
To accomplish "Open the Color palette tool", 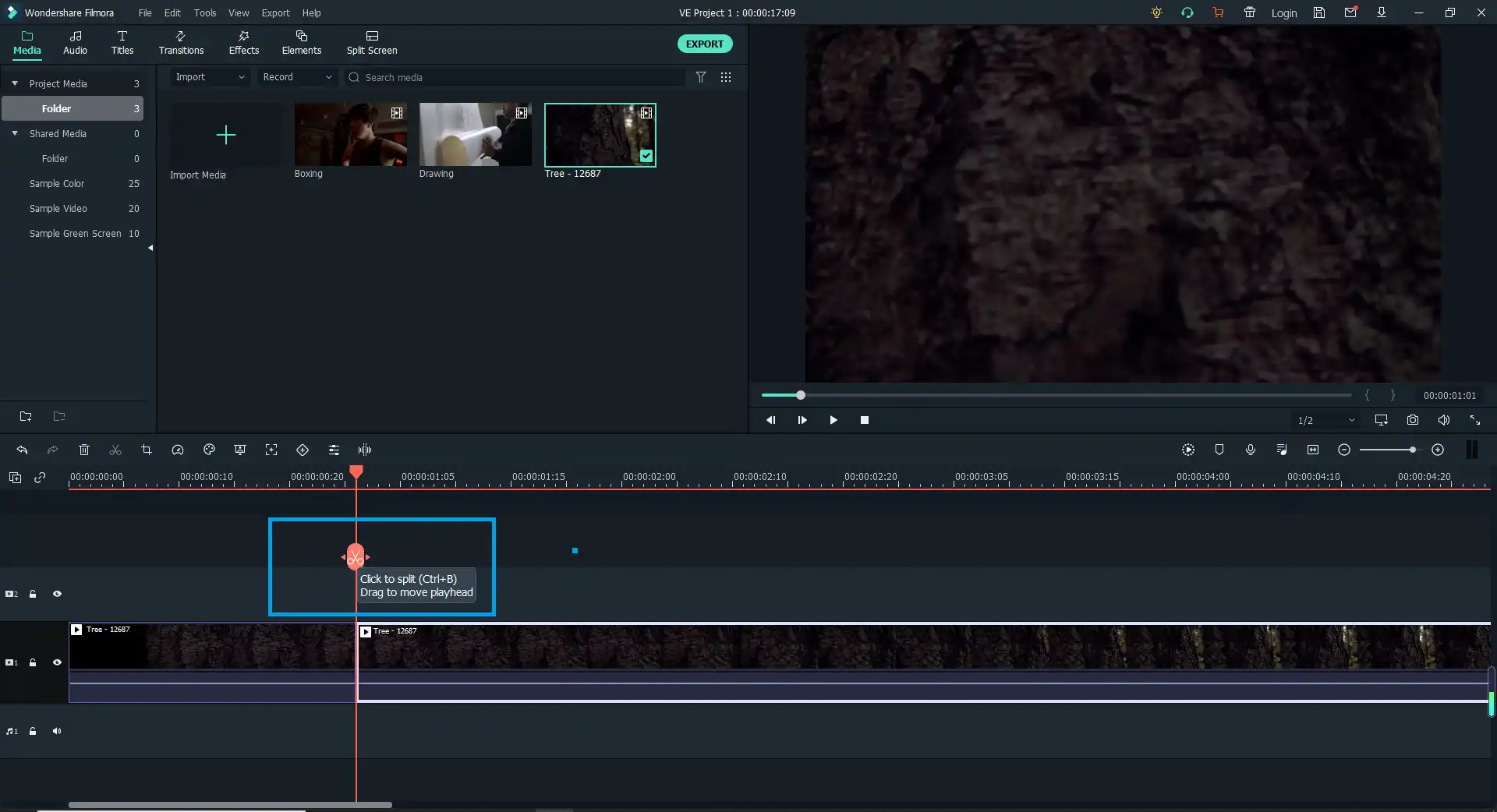I will 209,450.
